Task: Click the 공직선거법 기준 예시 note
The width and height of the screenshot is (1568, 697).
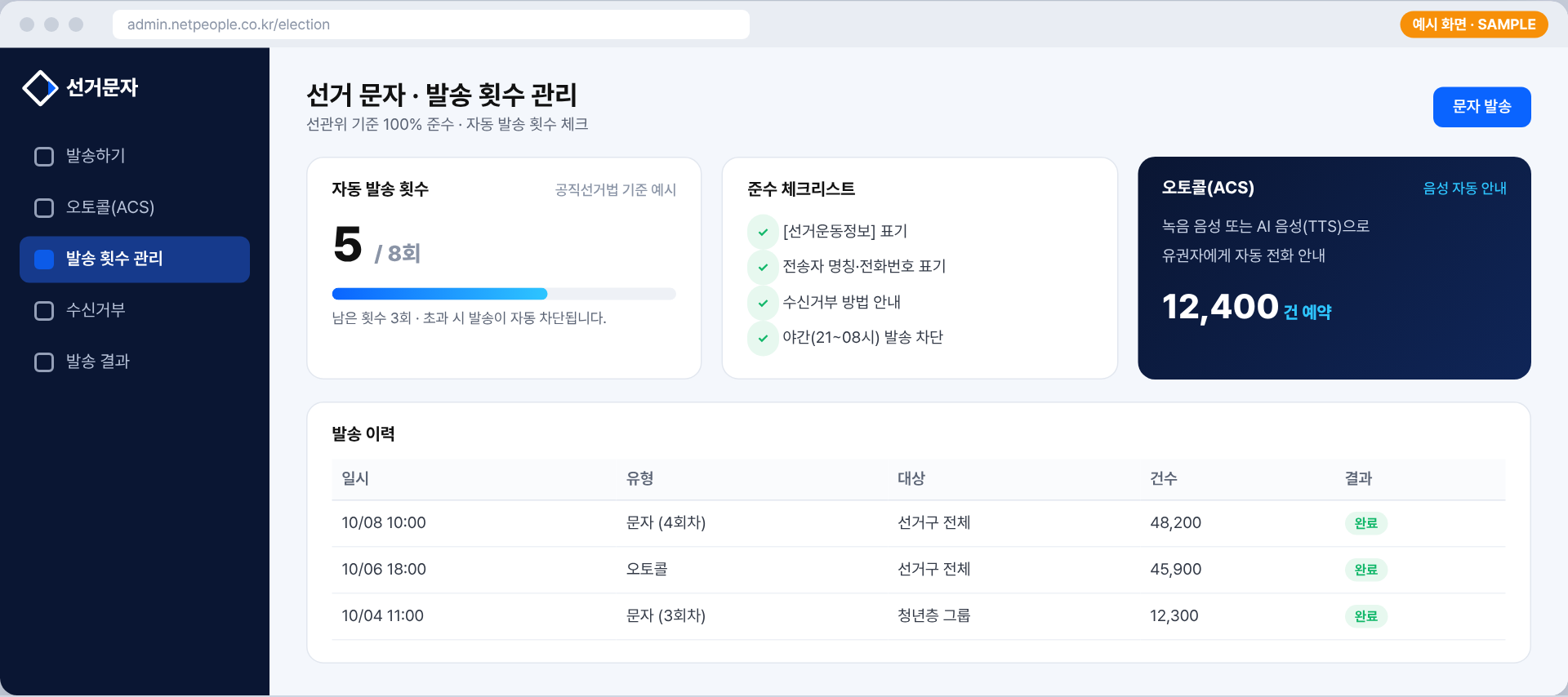Action: pyautogui.click(x=616, y=190)
